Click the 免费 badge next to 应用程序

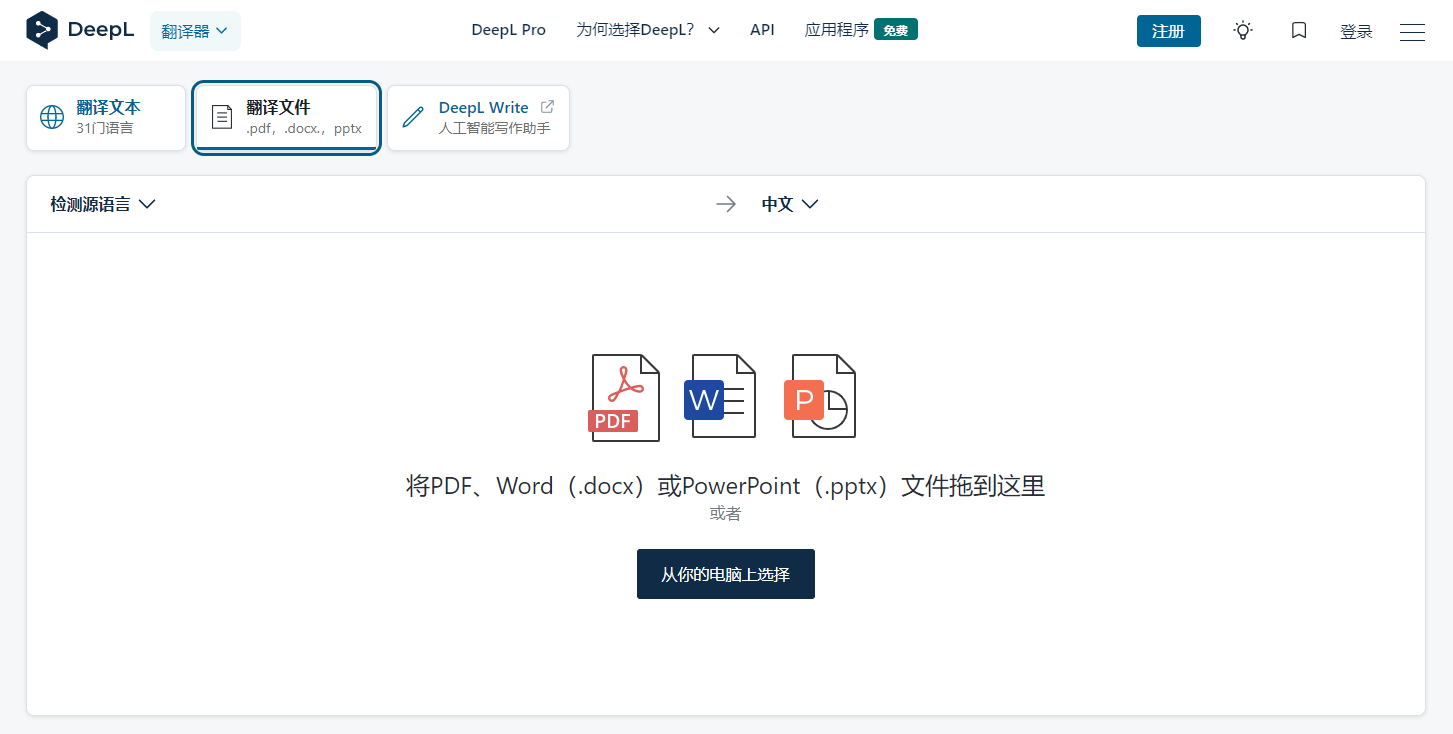[x=896, y=30]
